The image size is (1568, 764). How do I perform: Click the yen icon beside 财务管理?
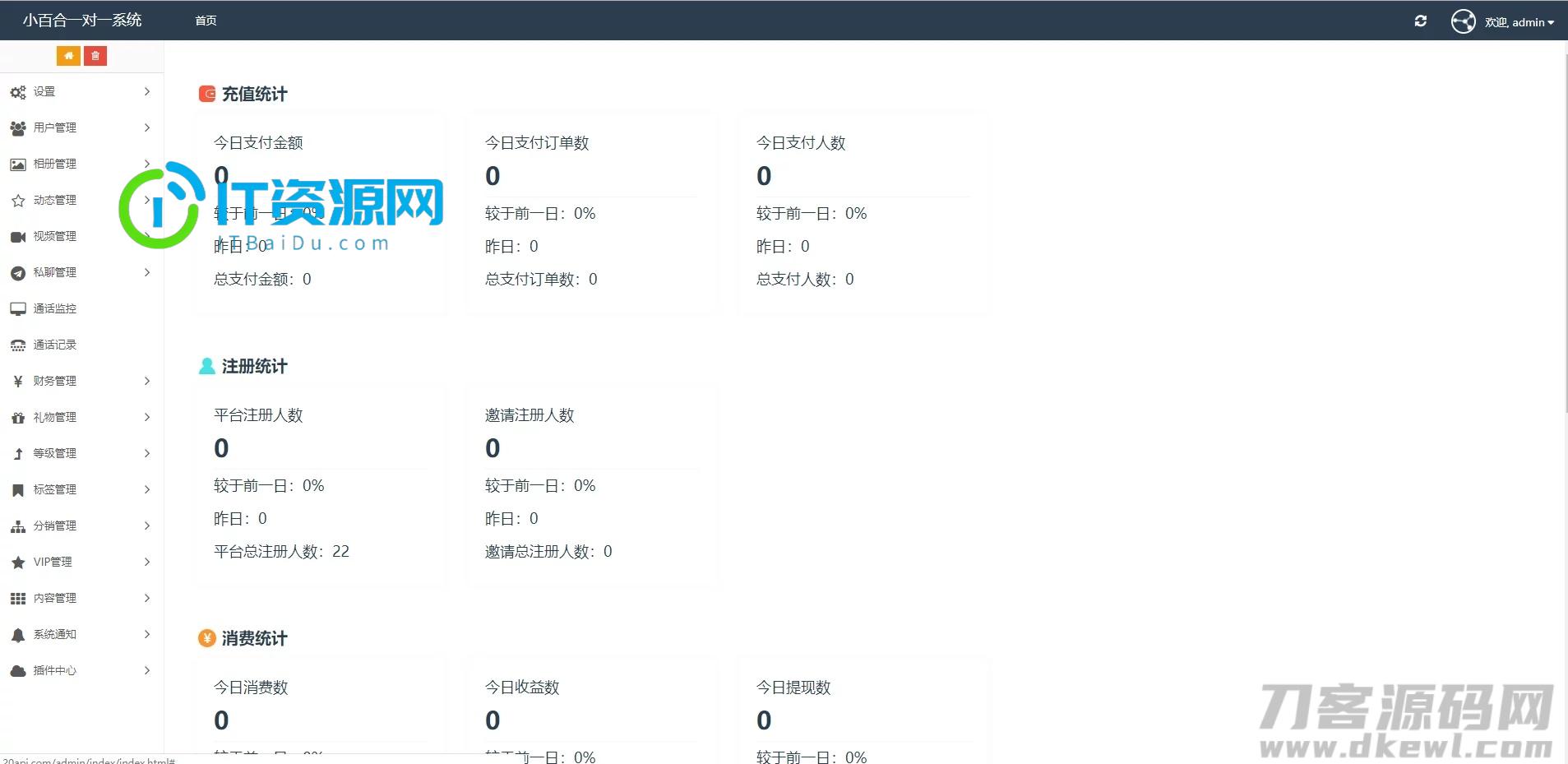click(x=18, y=382)
